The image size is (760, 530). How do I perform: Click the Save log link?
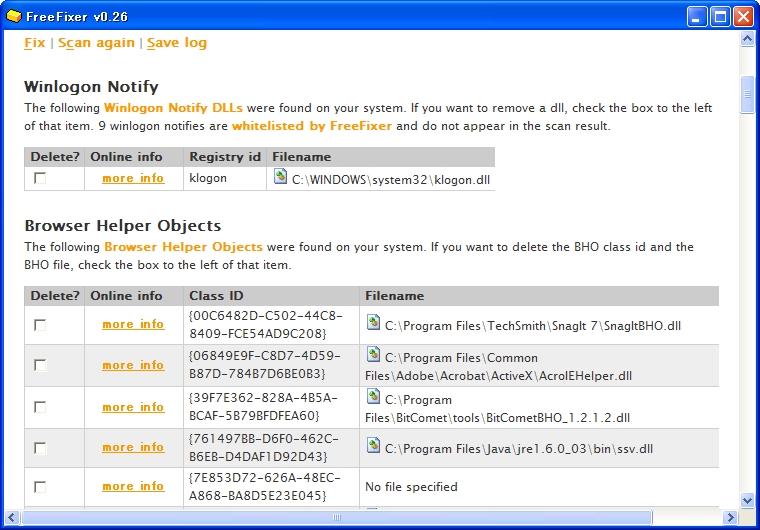177,43
